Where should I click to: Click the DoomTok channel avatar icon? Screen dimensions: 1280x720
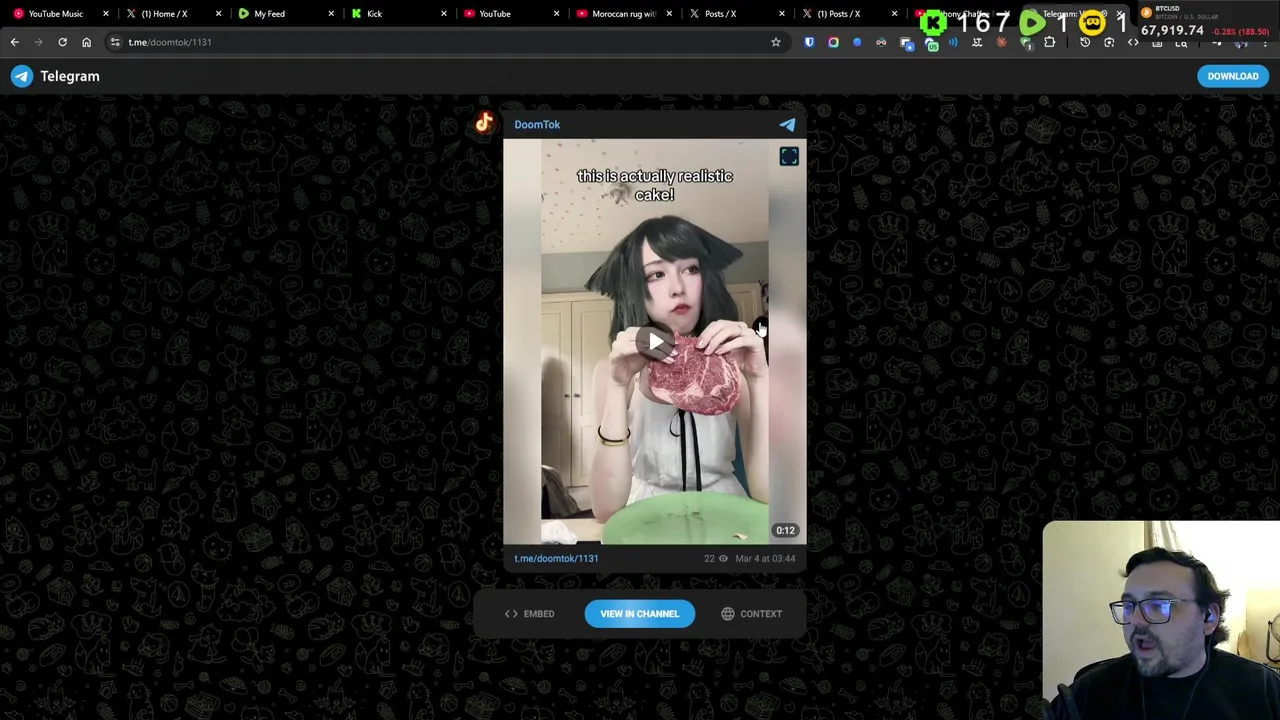point(484,123)
